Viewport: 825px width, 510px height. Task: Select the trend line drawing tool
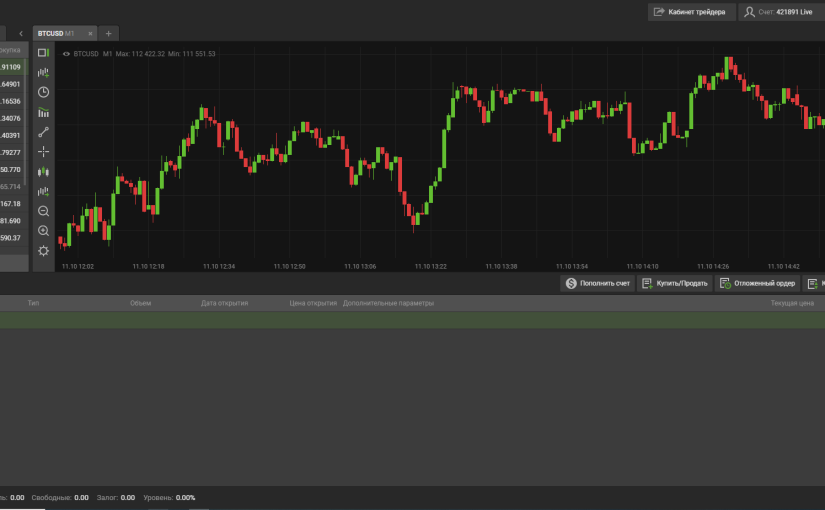pos(43,132)
